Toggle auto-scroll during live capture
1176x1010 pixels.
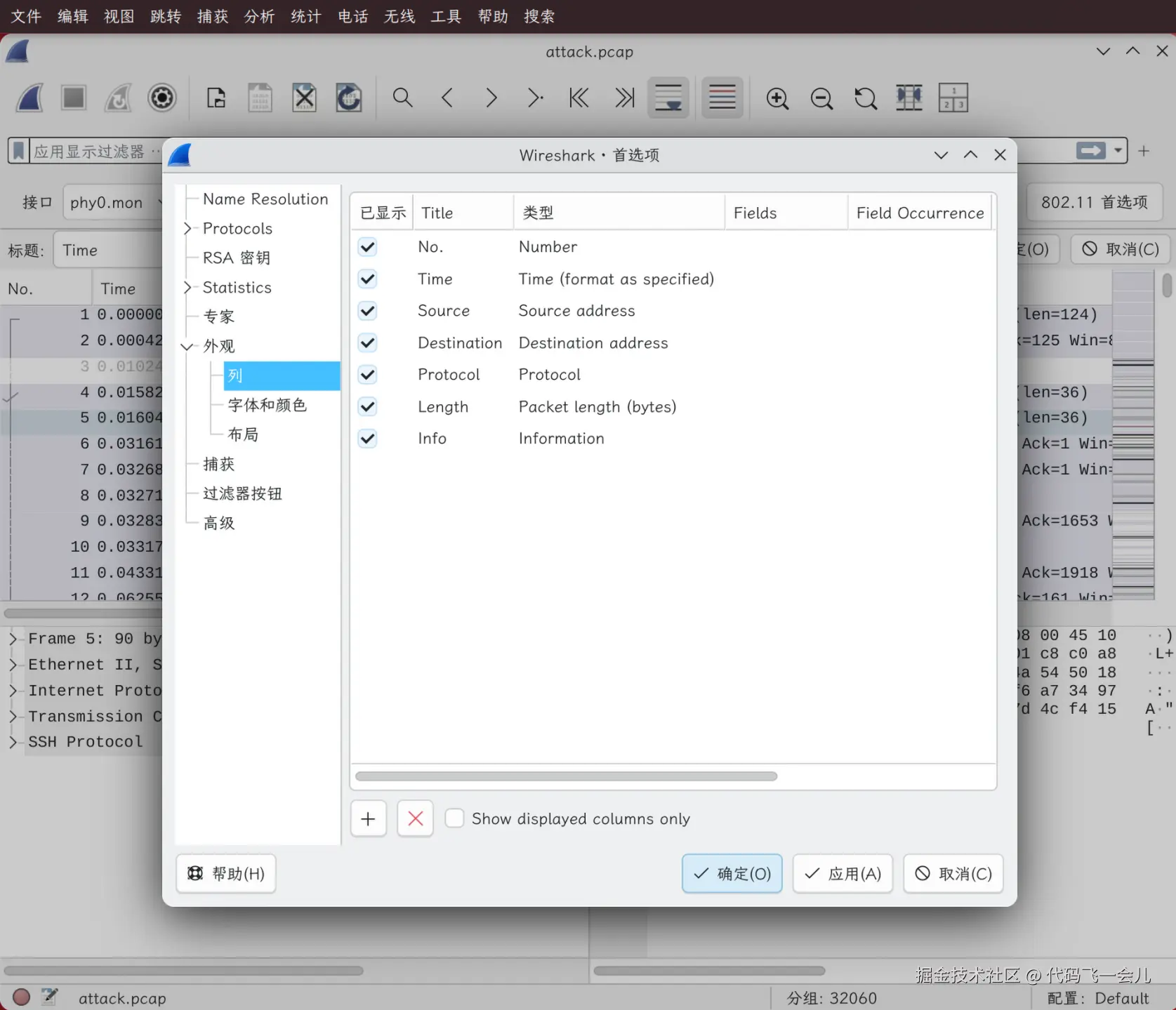point(668,98)
